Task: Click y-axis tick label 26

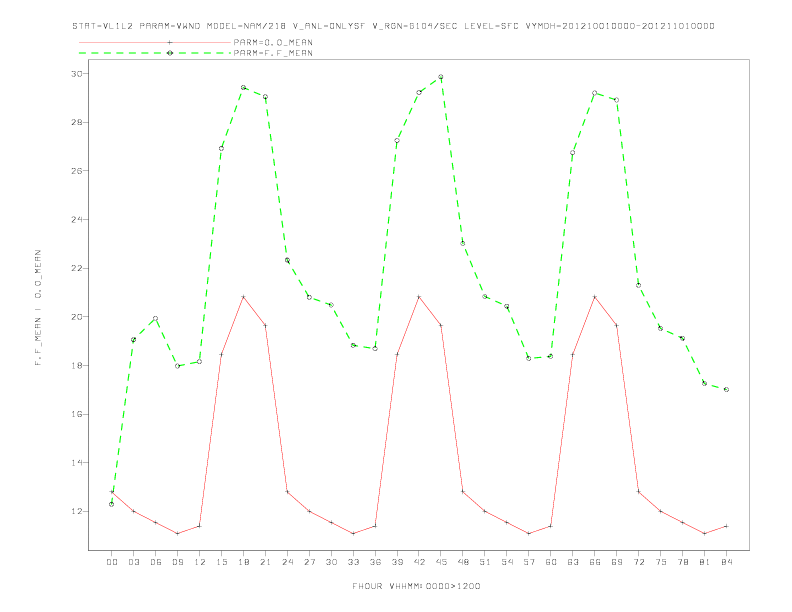Action: 77,171
